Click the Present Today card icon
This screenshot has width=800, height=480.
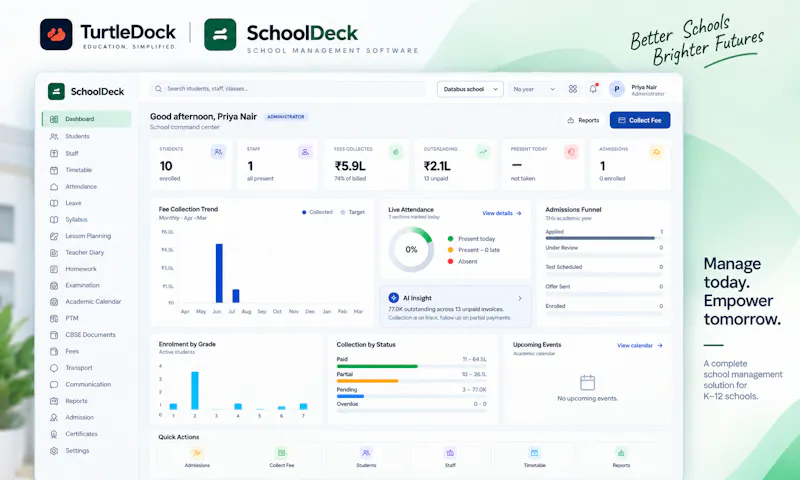pos(571,152)
